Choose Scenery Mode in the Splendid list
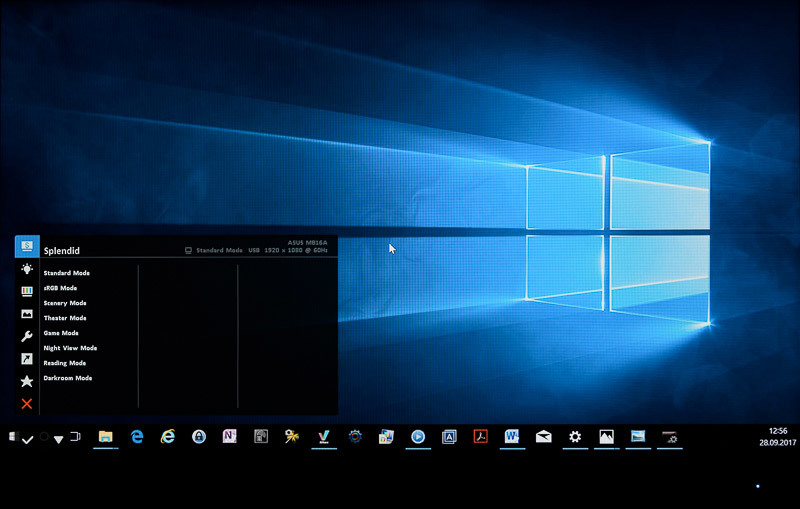This screenshot has width=800, height=509. [65, 303]
